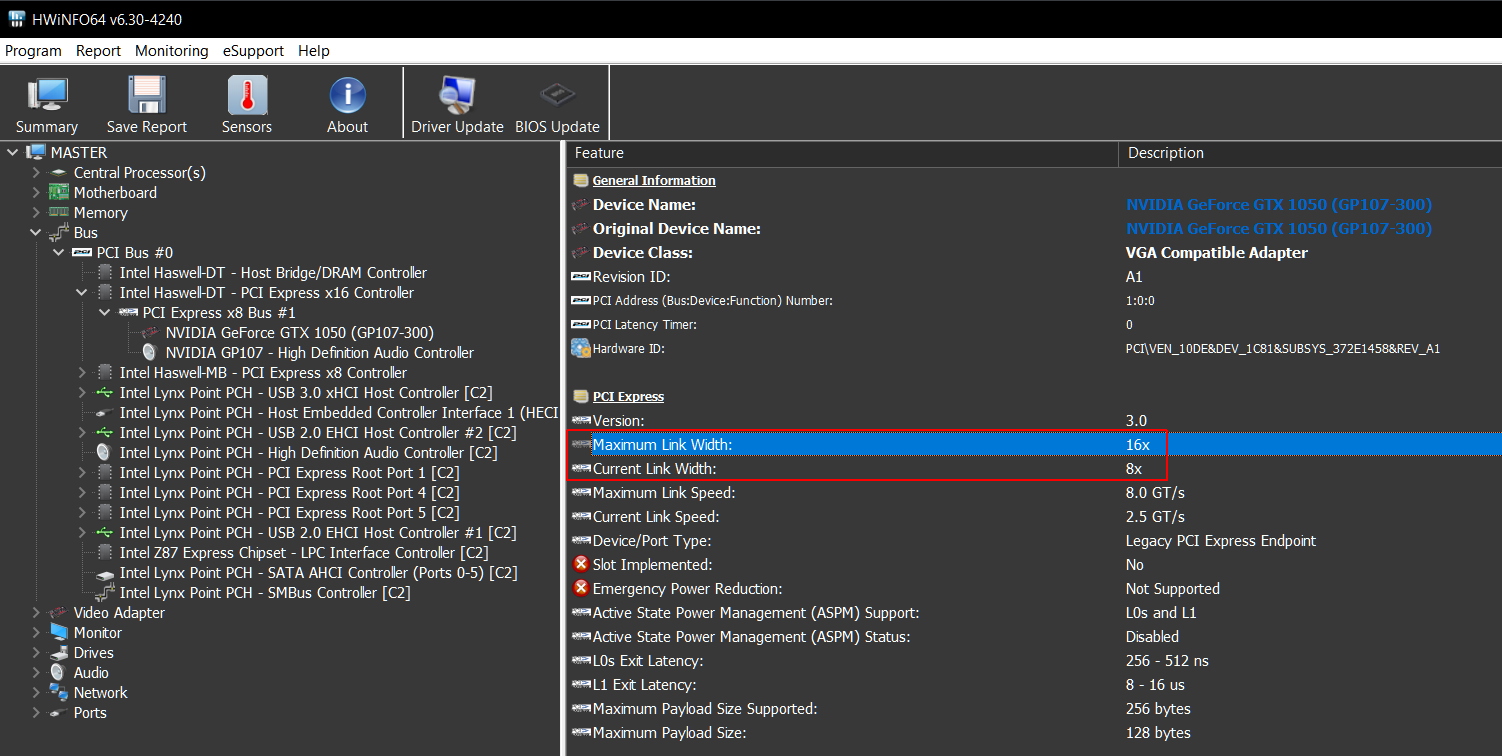The height and width of the screenshot is (756, 1502).
Task: Select the Maximum Payload Size Supported row
Action: pyautogui.click(x=1034, y=708)
